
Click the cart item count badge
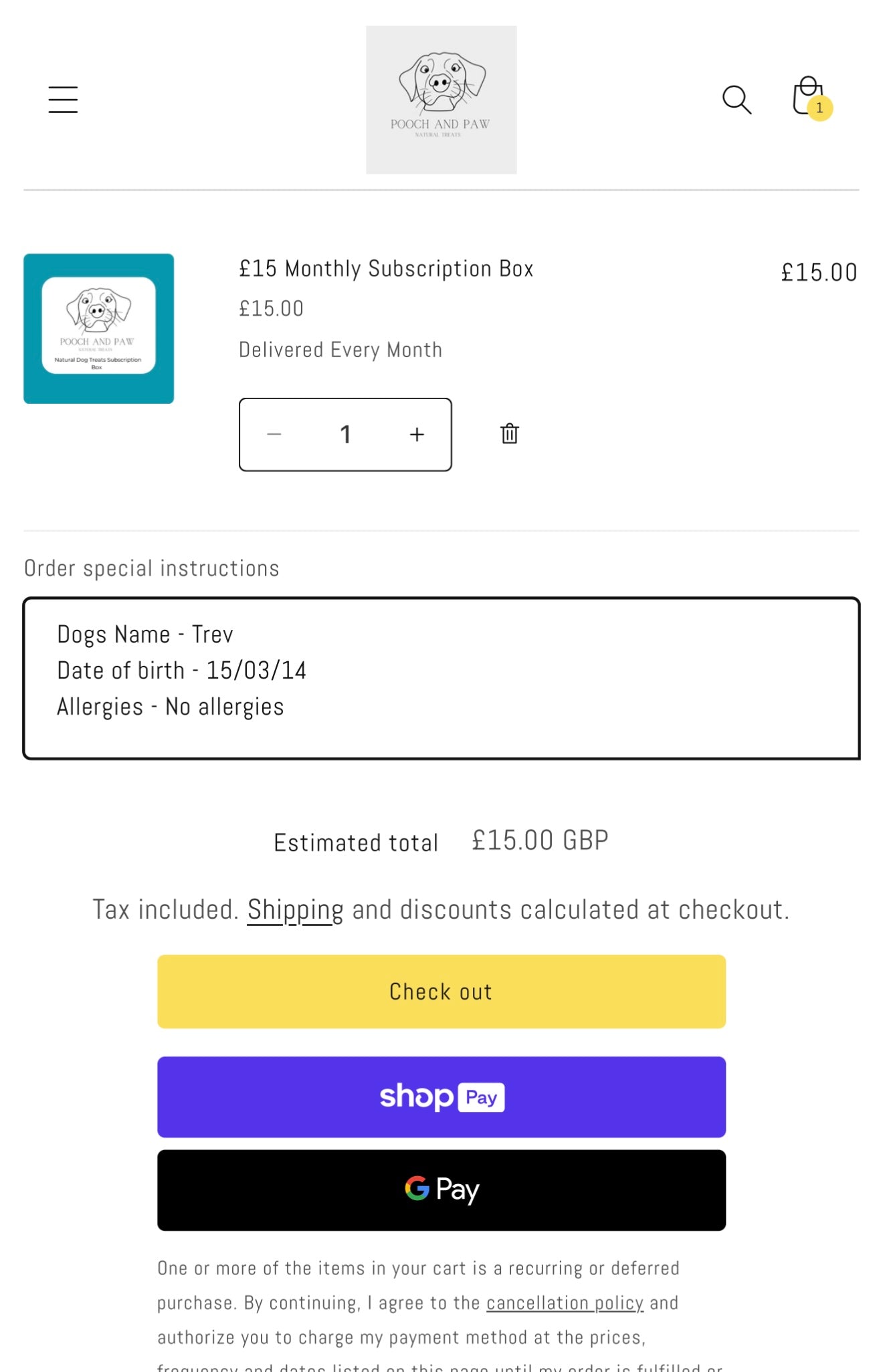click(819, 109)
